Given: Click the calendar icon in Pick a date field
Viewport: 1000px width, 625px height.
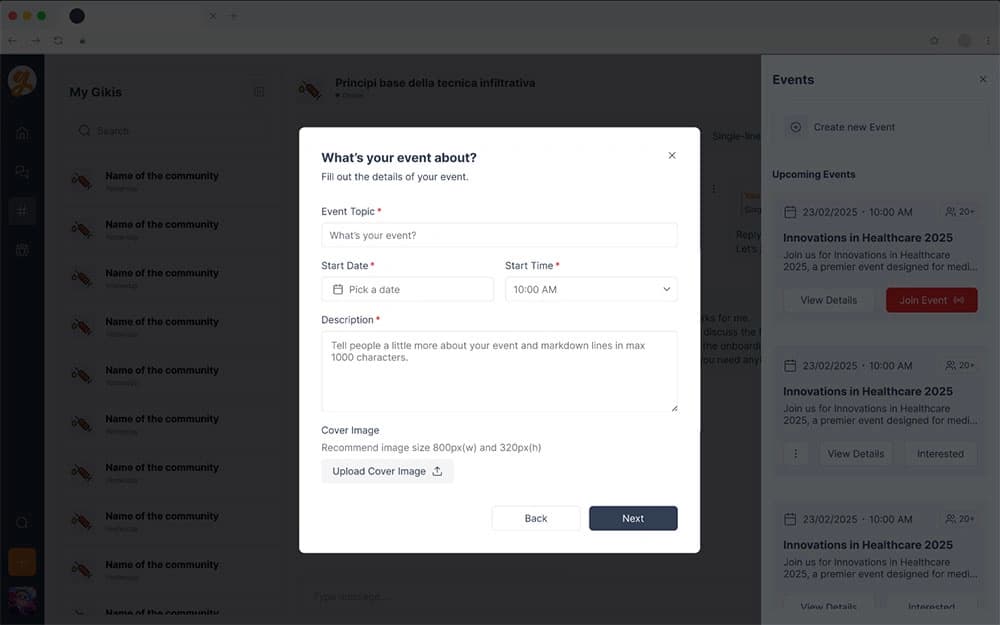Looking at the screenshot, I should click(x=338, y=289).
